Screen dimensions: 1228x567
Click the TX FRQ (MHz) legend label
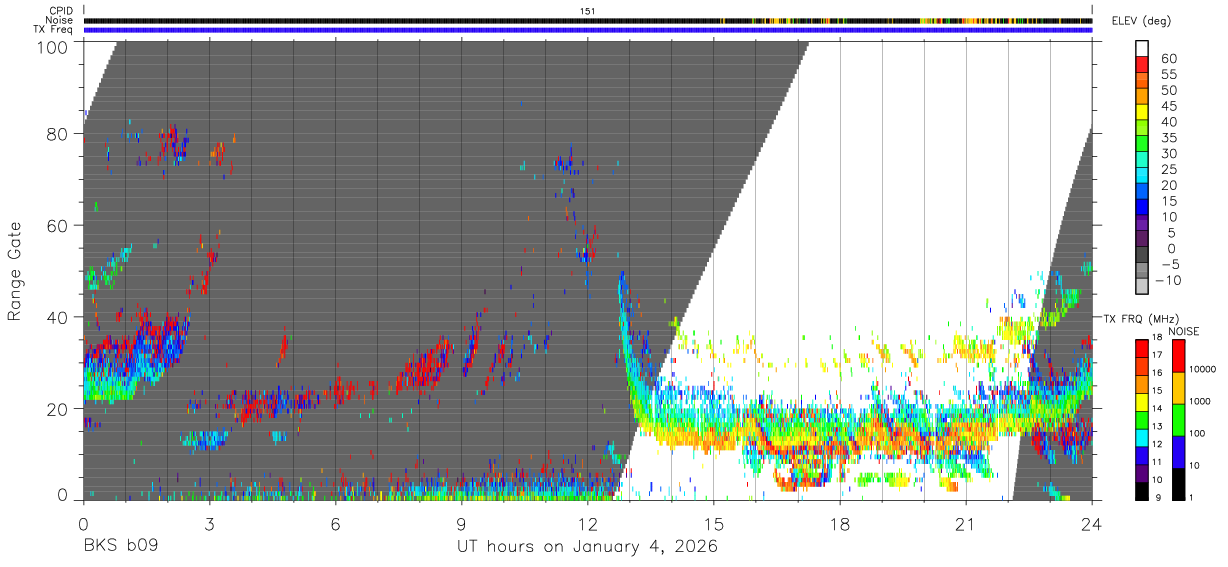[x=1137, y=318]
